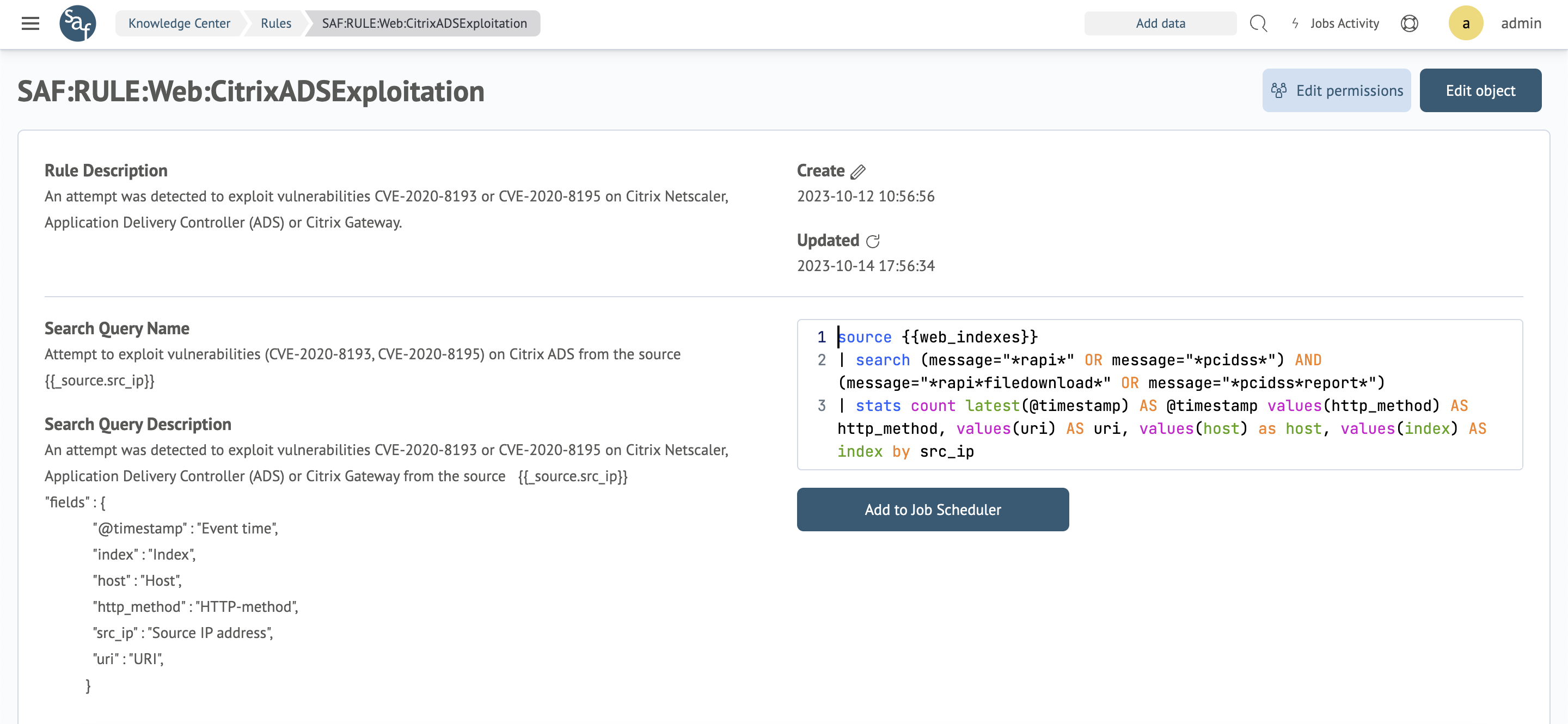Image resolution: width=1568 pixels, height=724 pixels.
Task: Open the hamburger navigation menu
Action: click(30, 23)
